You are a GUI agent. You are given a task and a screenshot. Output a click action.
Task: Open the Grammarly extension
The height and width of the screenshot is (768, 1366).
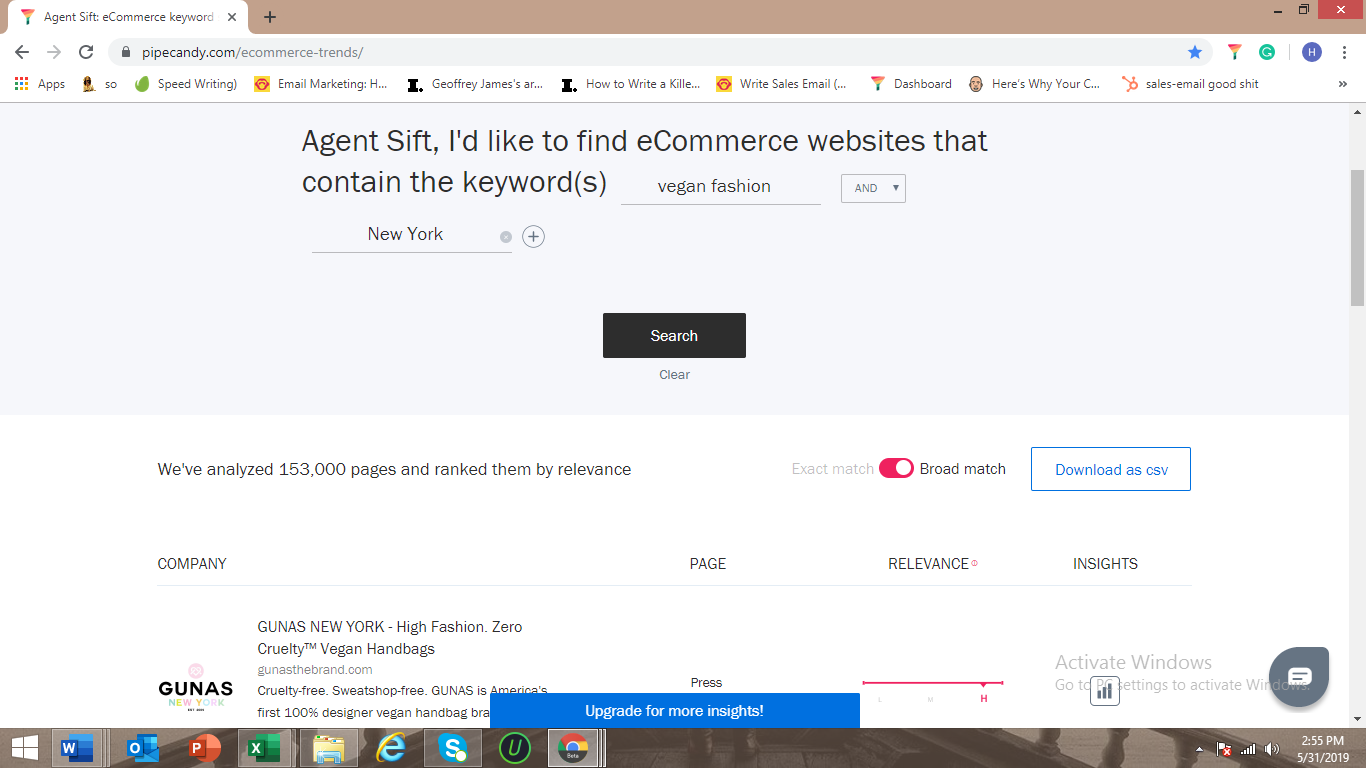pos(1267,52)
